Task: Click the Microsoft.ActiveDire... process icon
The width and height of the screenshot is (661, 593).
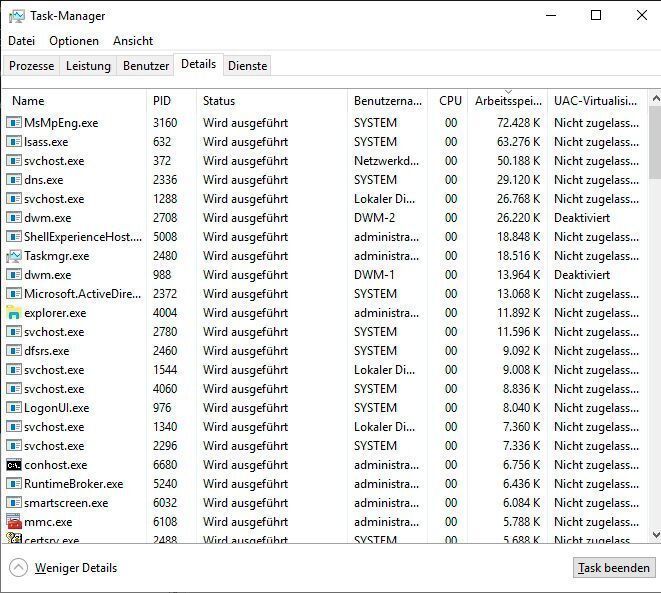Action: pyautogui.click(x=13, y=294)
